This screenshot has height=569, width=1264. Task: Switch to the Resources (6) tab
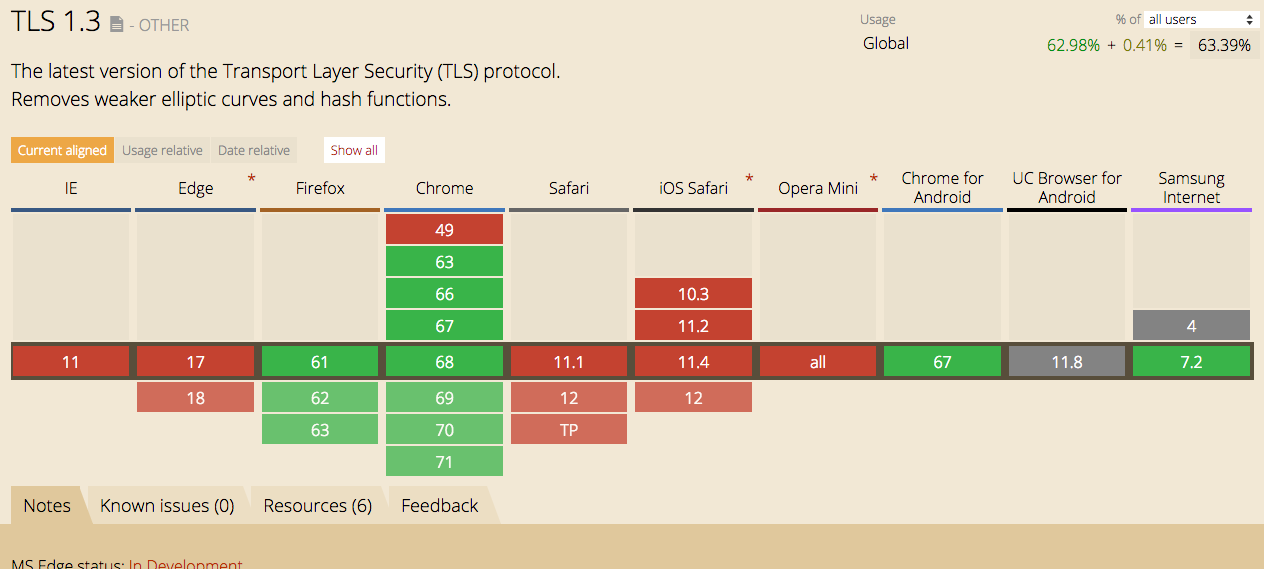coord(317,505)
